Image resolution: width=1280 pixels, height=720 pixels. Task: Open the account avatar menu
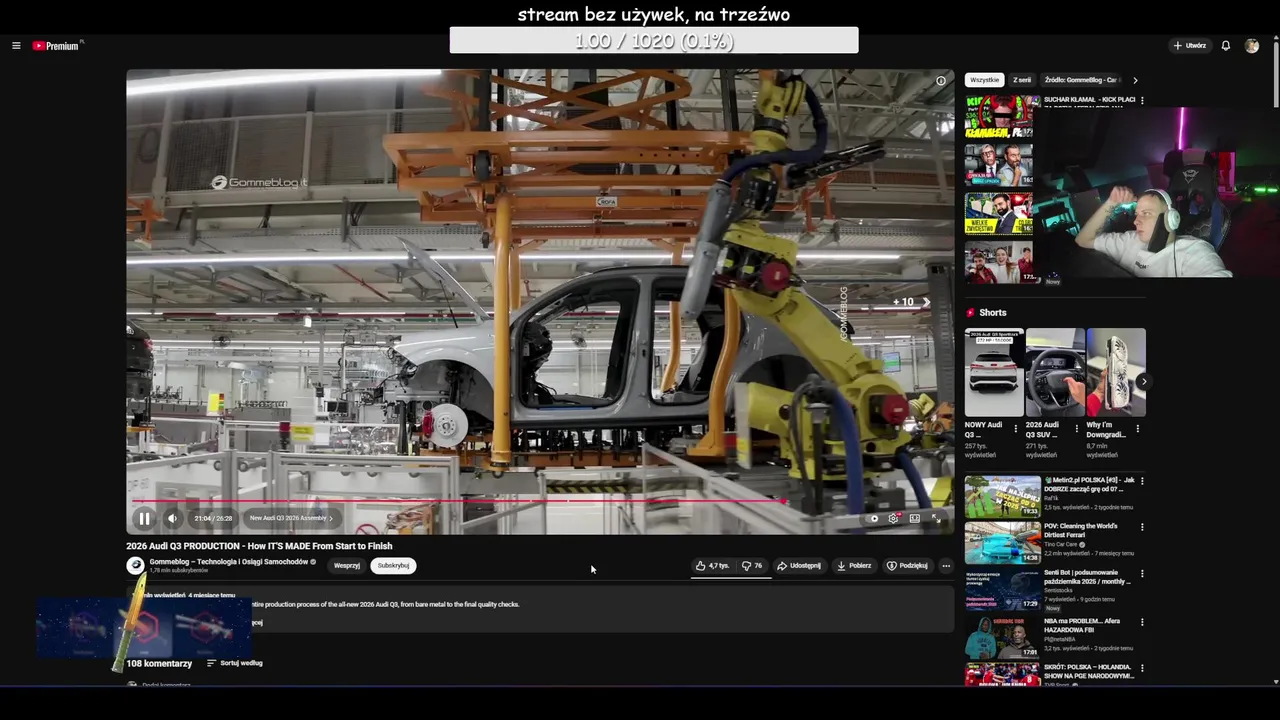(1252, 46)
